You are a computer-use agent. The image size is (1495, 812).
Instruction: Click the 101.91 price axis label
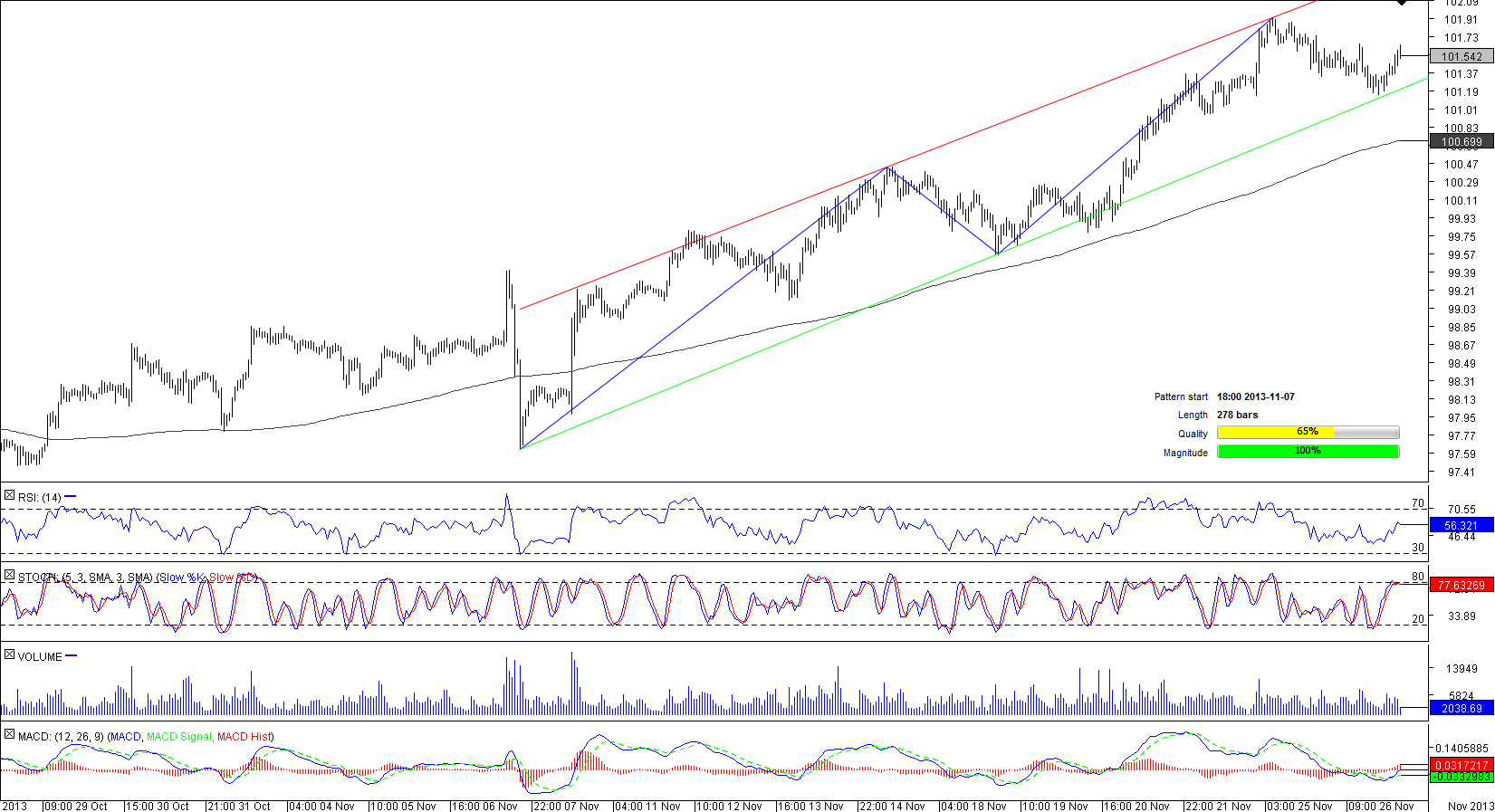(x=1461, y=20)
